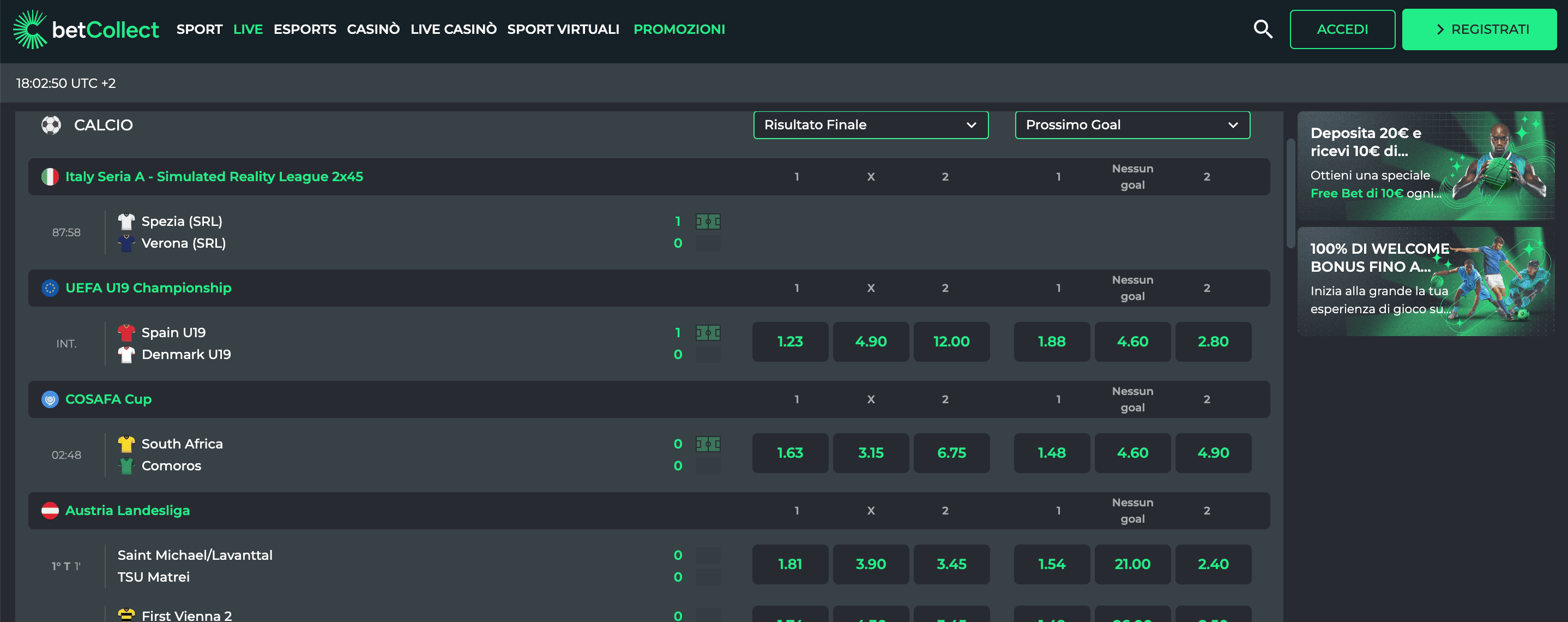Select the 3.15 draw odd for South Africa game
1568x622 pixels.
click(871, 453)
